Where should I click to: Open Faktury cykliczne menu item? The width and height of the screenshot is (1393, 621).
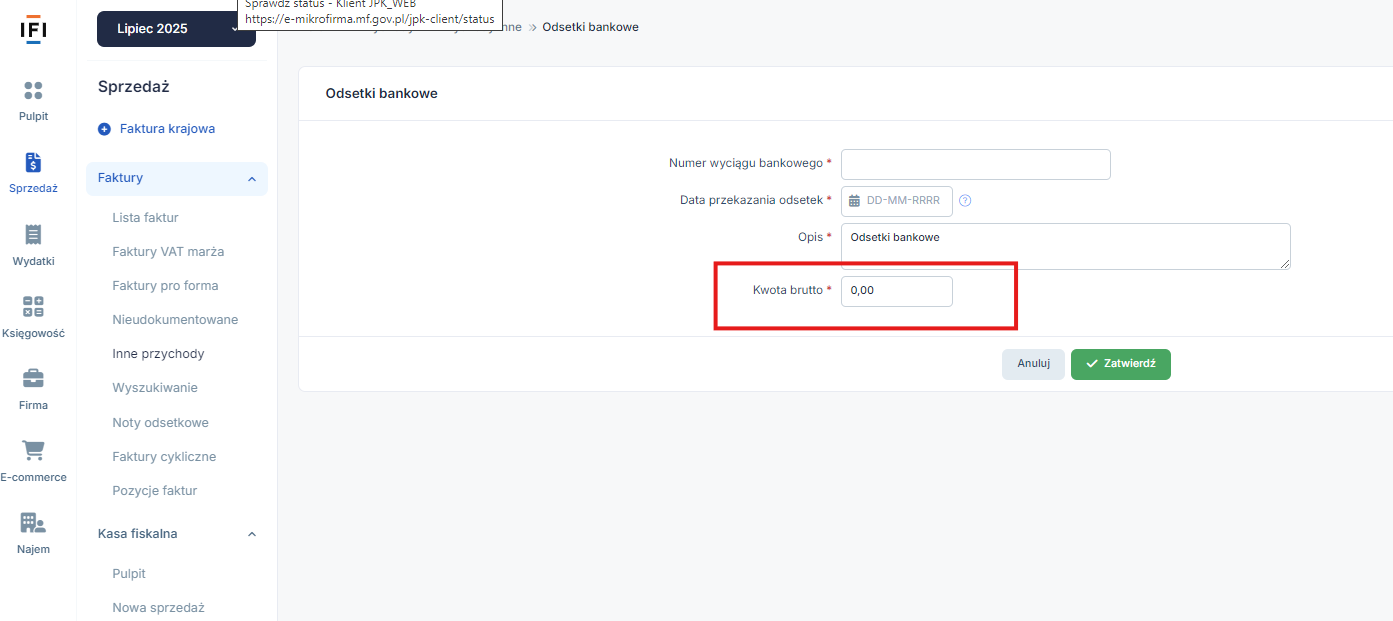click(165, 457)
